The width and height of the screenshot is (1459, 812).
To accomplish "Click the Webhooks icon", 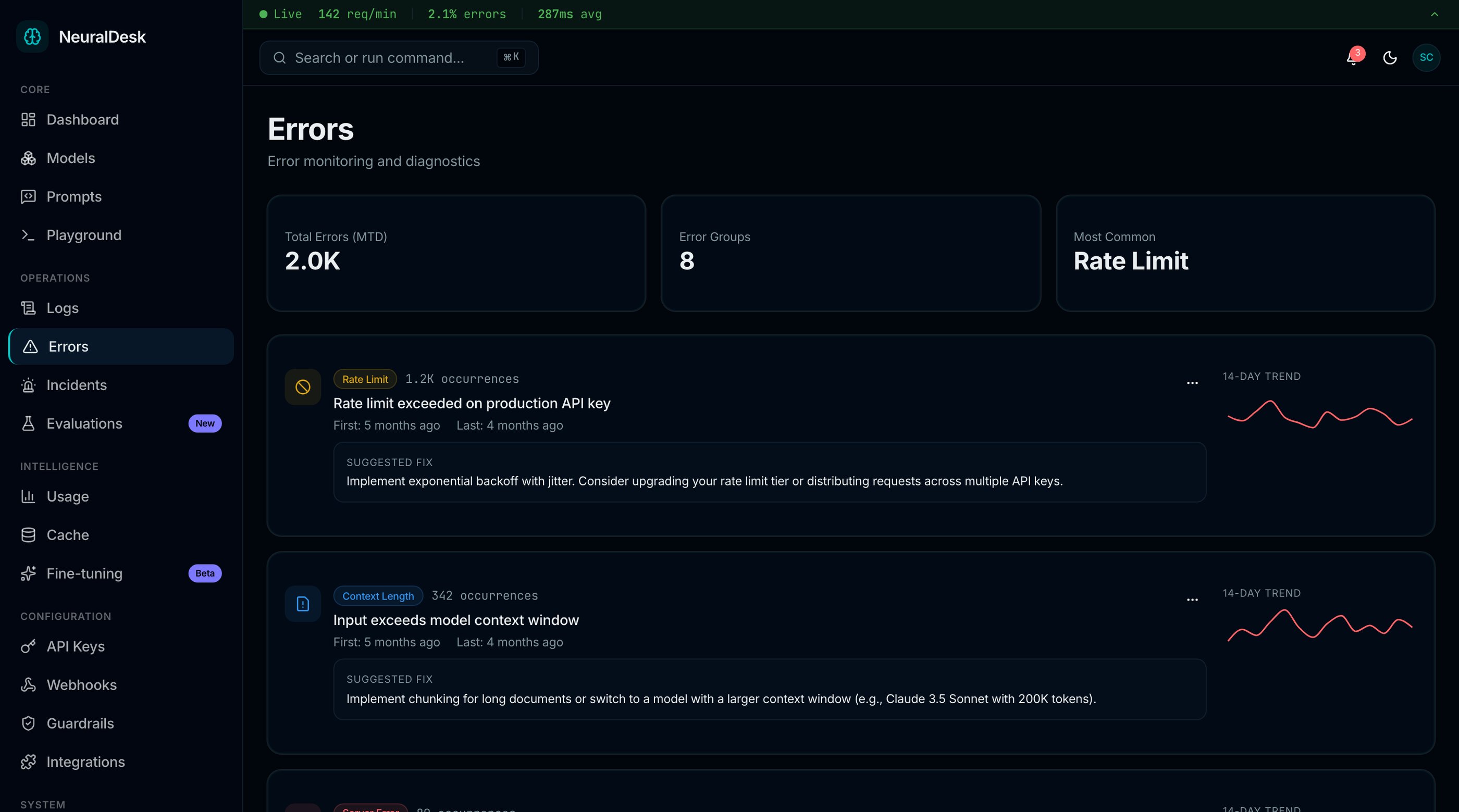I will [x=28, y=685].
